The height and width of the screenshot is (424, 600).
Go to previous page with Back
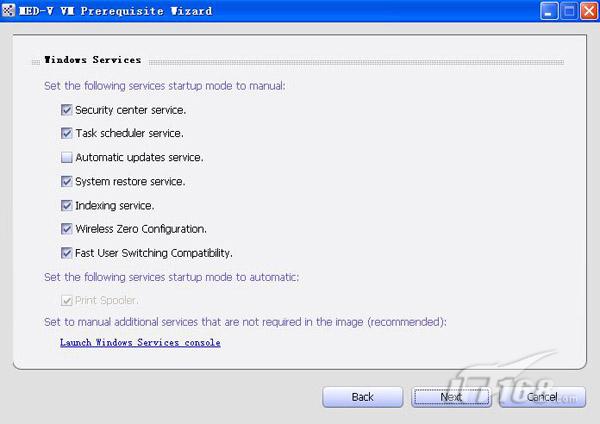(x=362, y=397)
